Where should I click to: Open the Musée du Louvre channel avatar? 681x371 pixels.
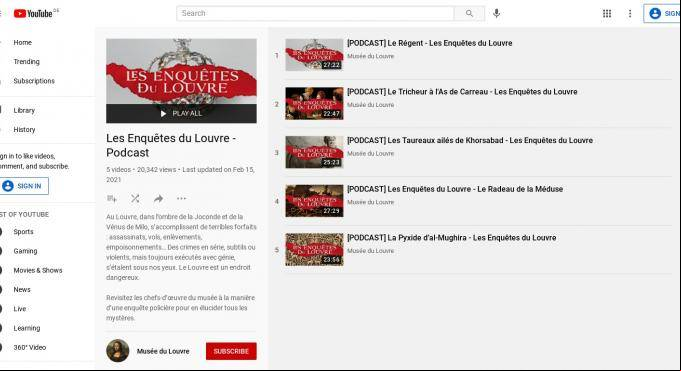(118, 351)
